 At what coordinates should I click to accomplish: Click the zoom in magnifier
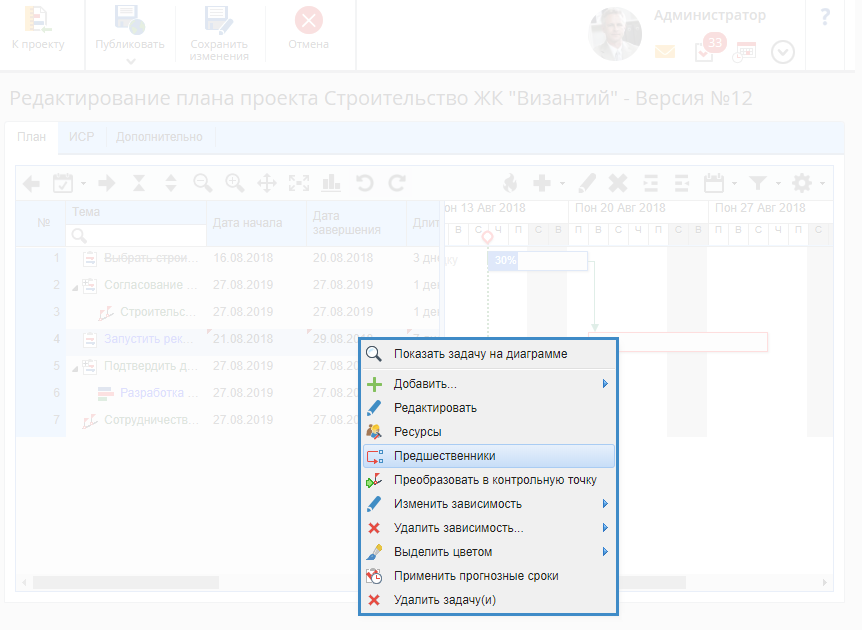(x=235, y=183)
